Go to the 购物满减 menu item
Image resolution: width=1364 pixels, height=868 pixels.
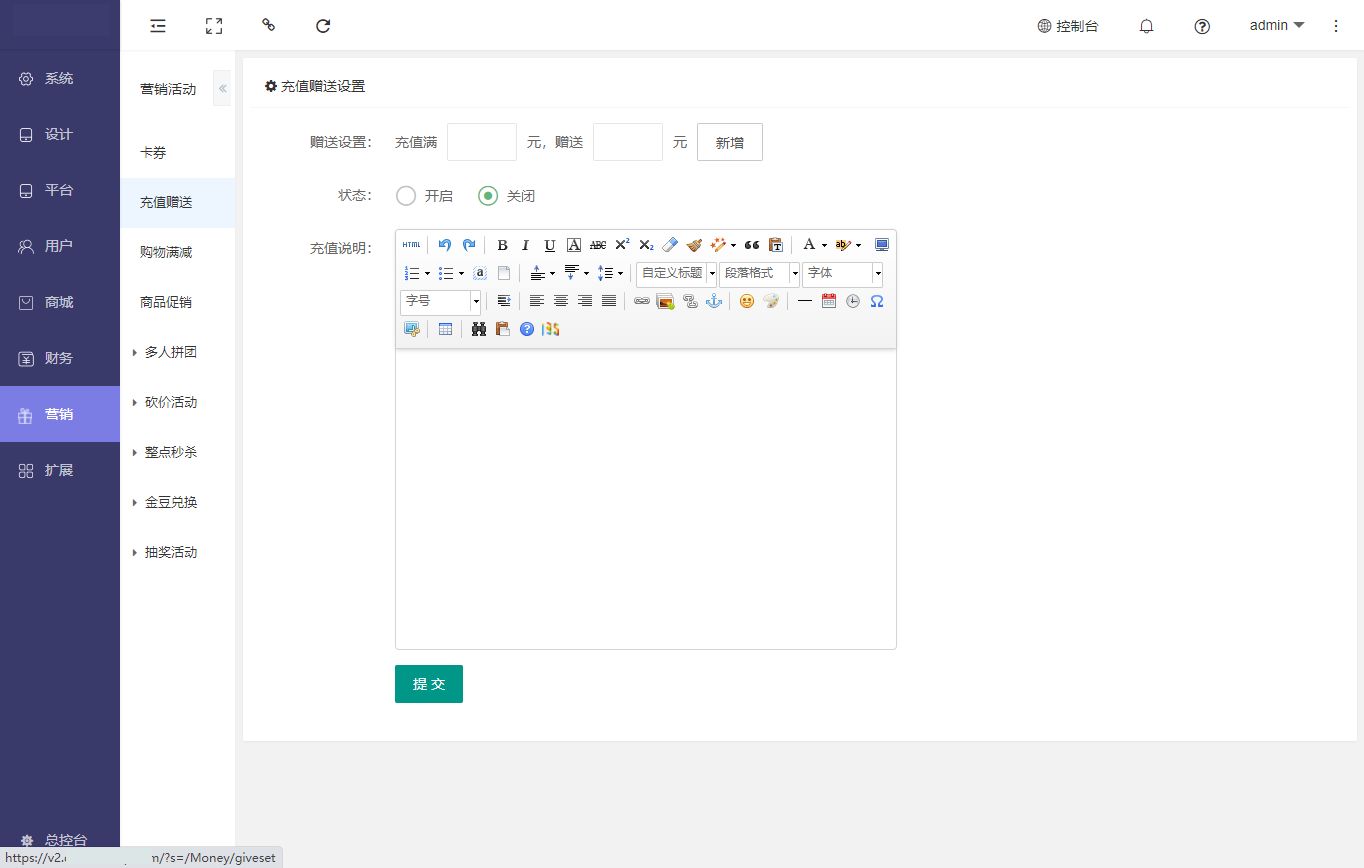coord(166,252)
